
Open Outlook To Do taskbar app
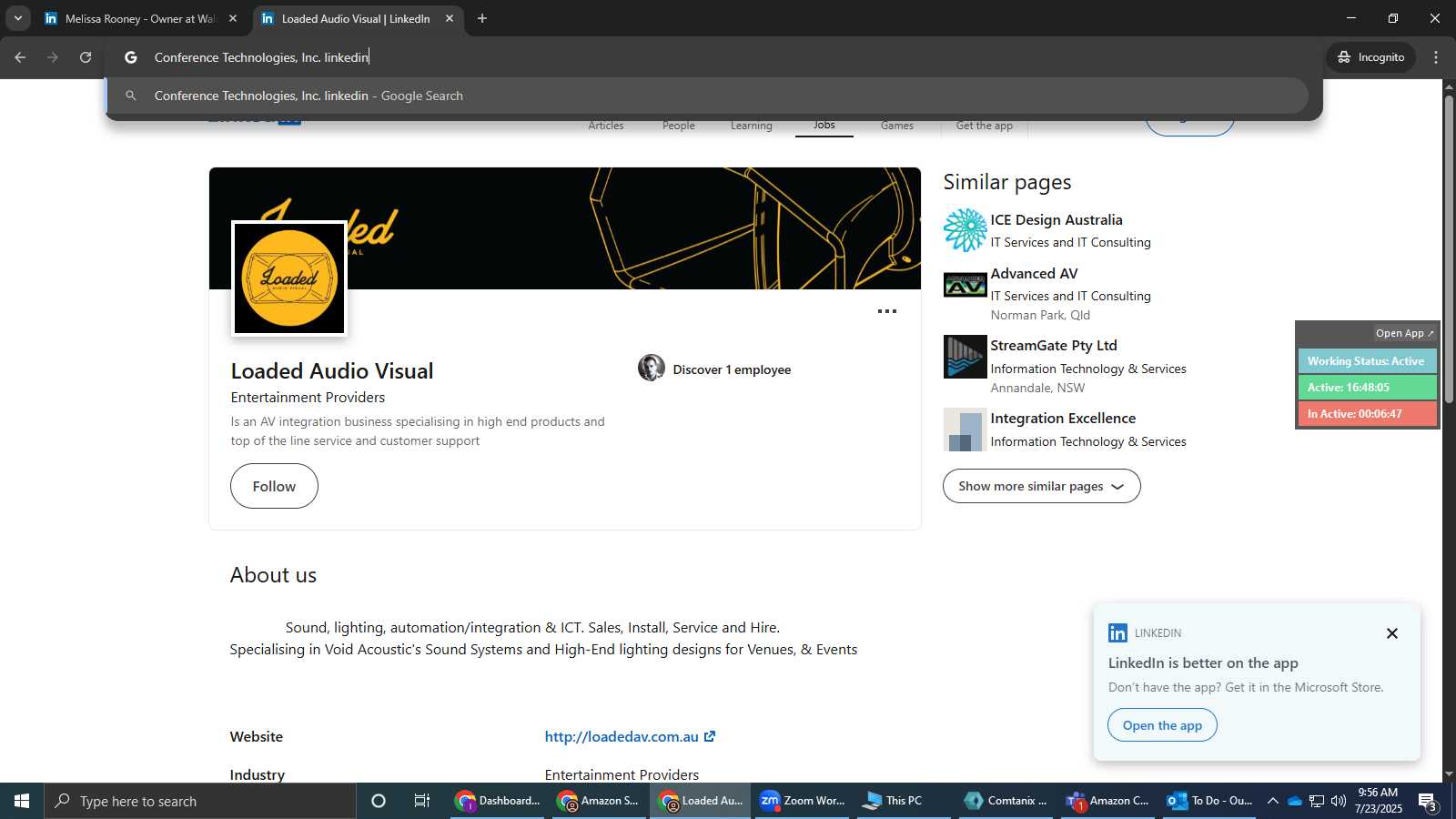click(1210, 801)
